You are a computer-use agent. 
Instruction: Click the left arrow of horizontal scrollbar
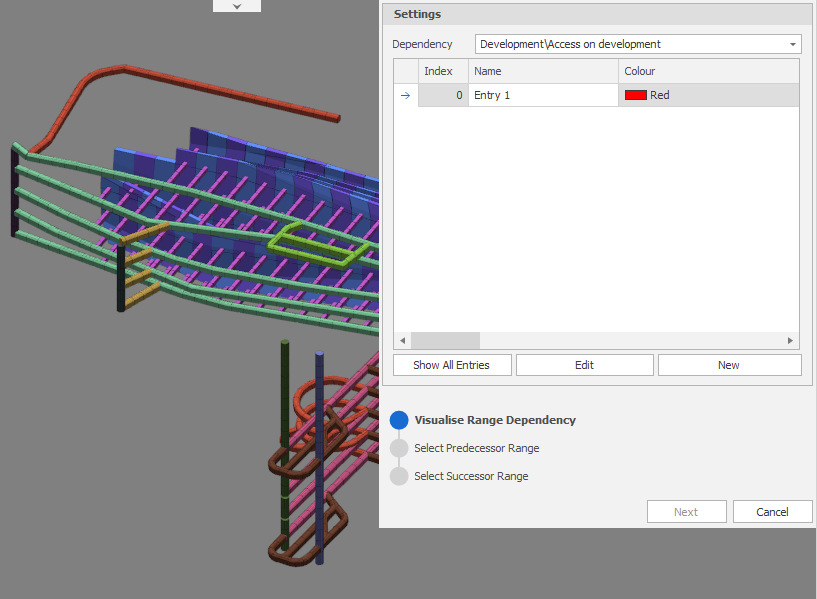402,340
